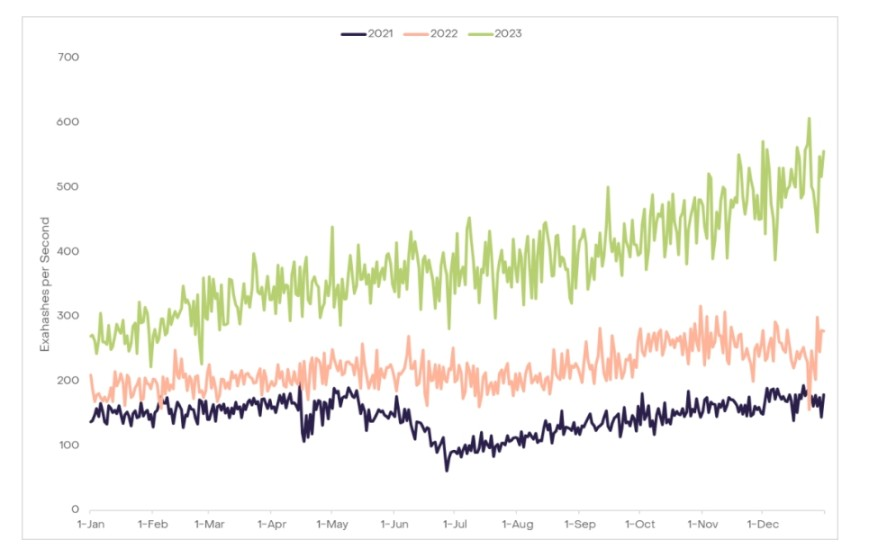Click the green 2023 legend line

tap(480, 34)
